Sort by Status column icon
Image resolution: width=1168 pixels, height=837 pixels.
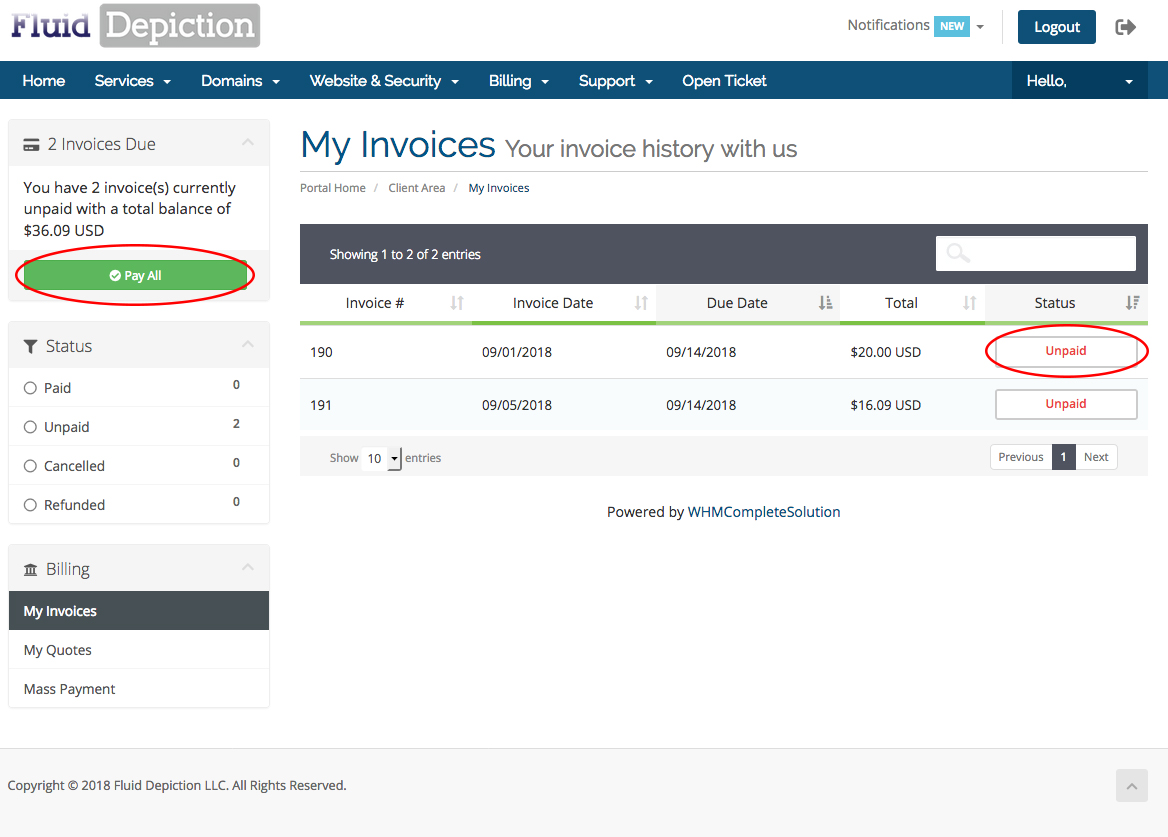pos(1132,302)
